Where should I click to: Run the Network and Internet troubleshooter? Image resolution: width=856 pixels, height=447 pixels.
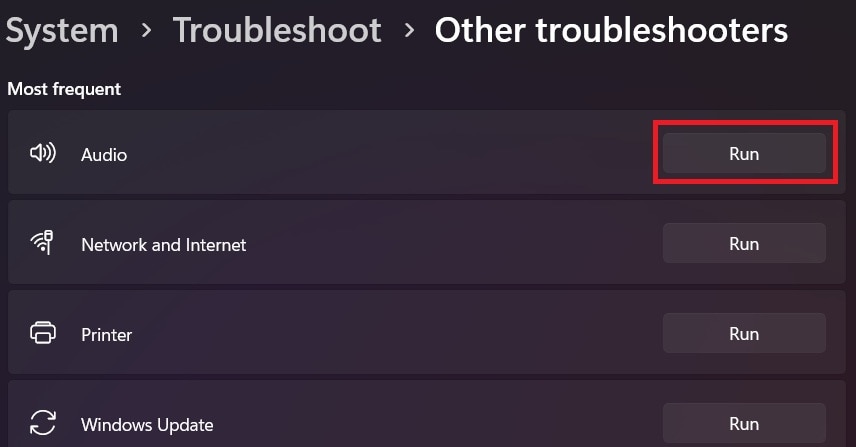[744, 243]
